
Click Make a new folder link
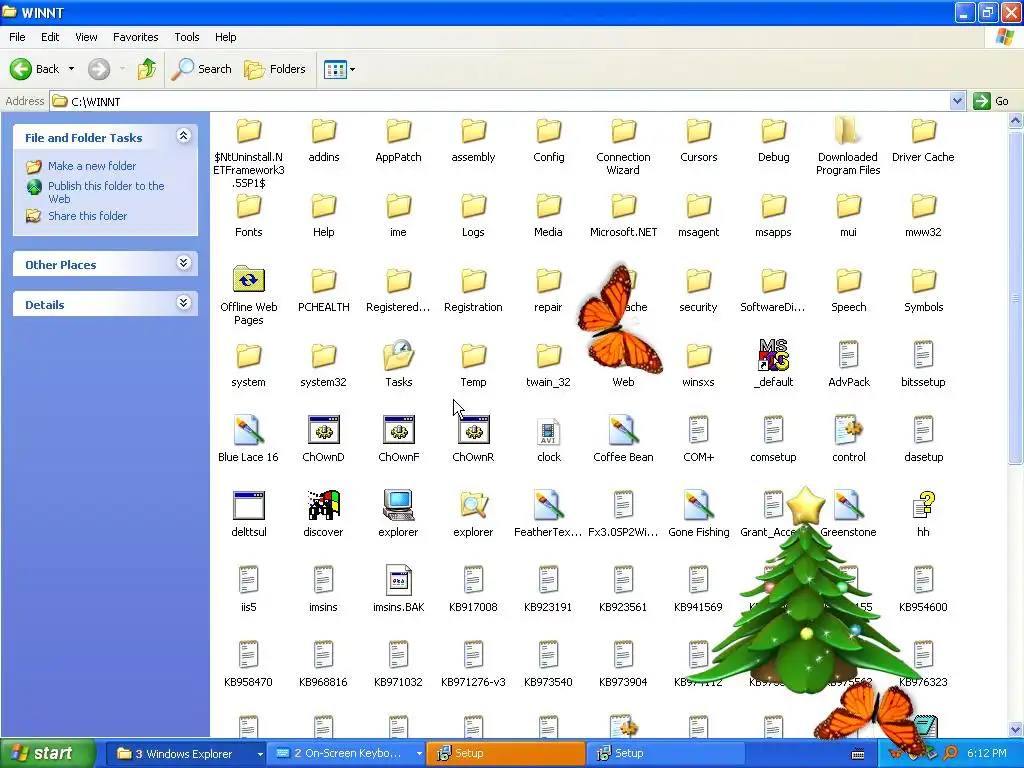click(91, 166)
